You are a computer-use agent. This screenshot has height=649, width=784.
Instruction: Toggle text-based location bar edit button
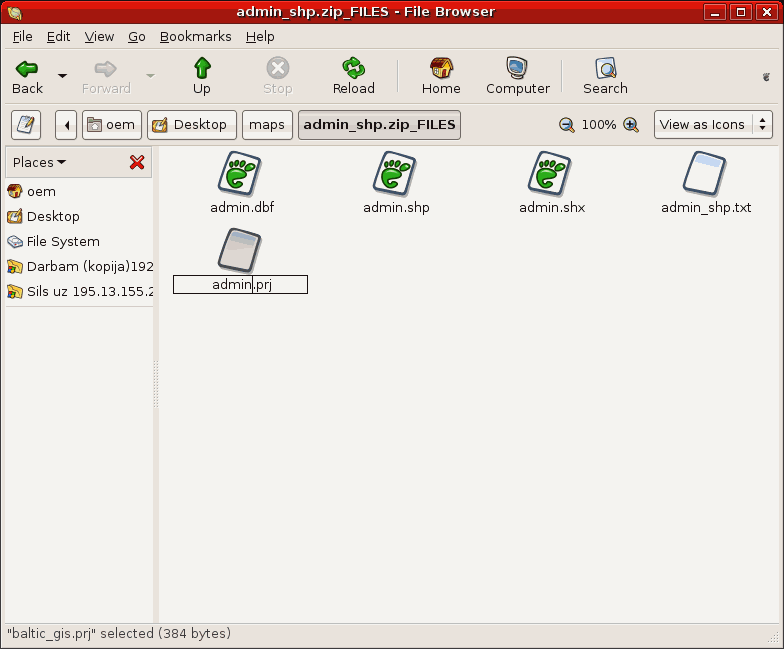point(26,124)
